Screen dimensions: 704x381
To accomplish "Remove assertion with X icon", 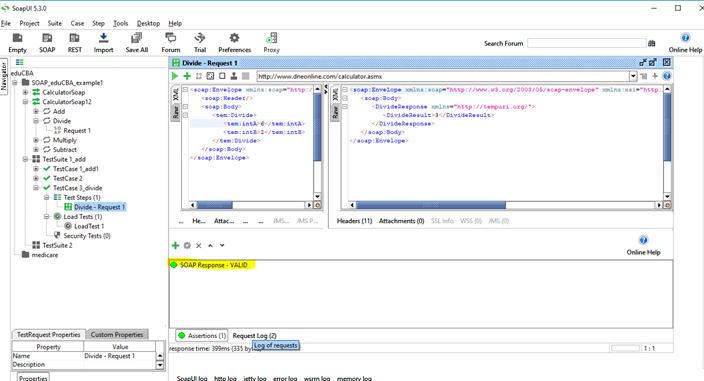I will [x=198, y=245].
